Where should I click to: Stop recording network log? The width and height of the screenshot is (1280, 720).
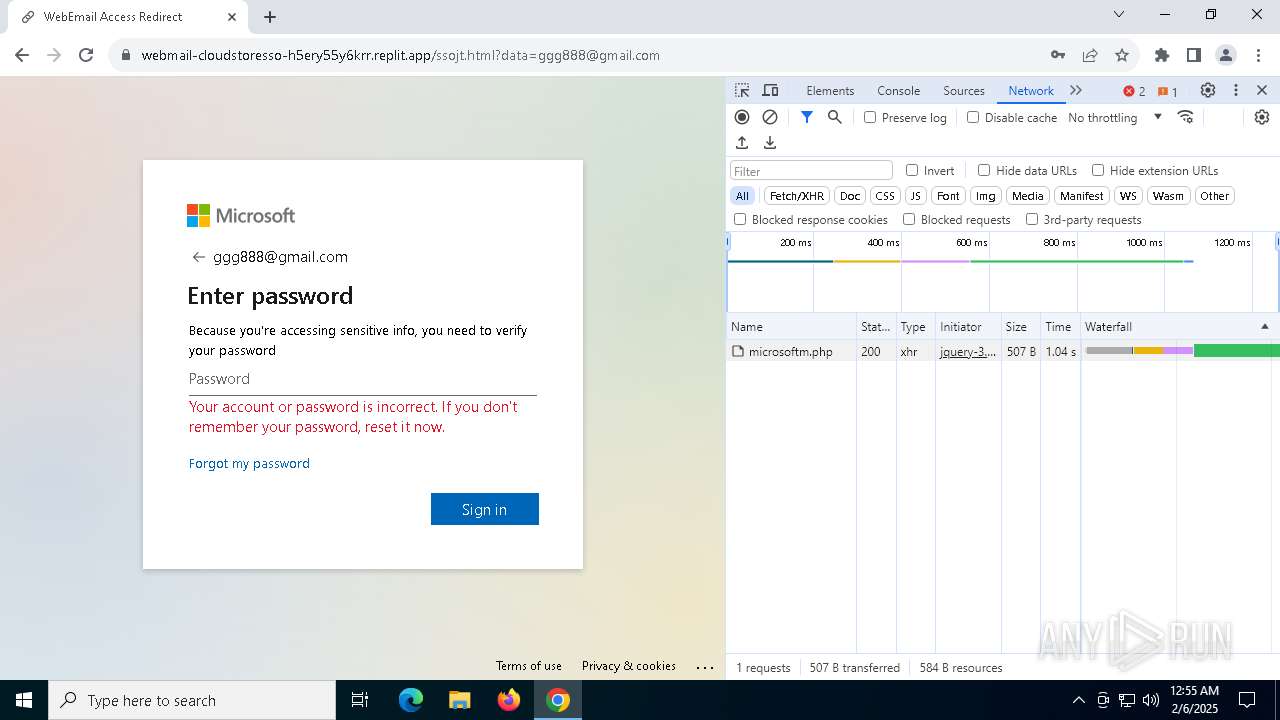(x=742, y=117)
